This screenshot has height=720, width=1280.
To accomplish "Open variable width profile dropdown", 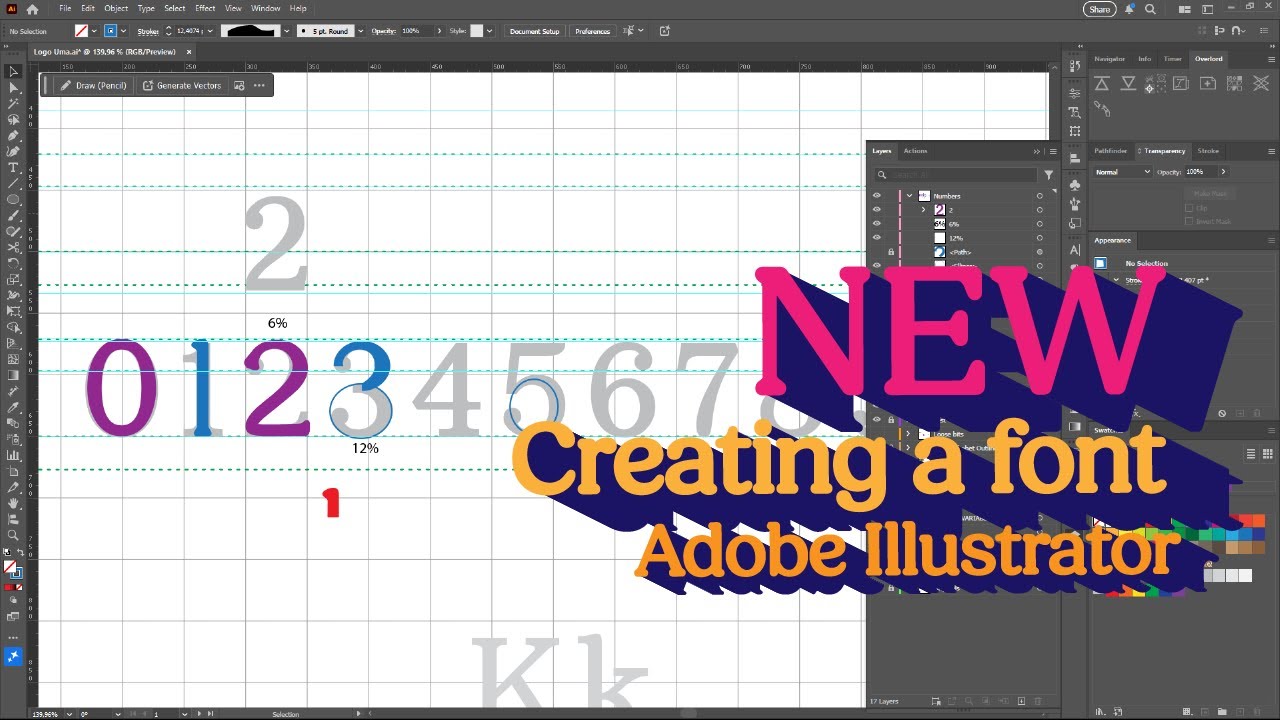I will [288, 31].
